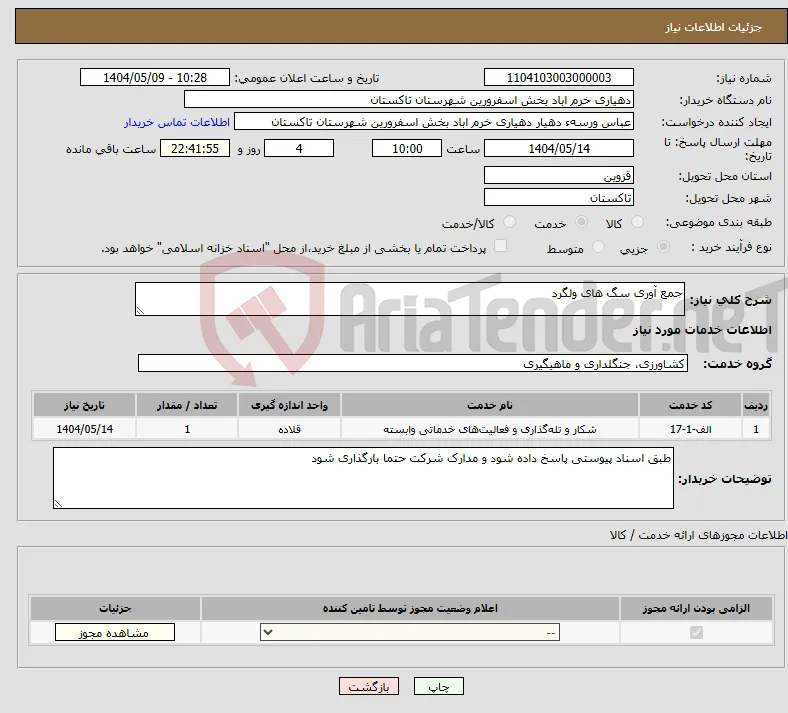Click the need date cell 1404/05/14 in table
This screenshot has width=788, height=713.
84,429
